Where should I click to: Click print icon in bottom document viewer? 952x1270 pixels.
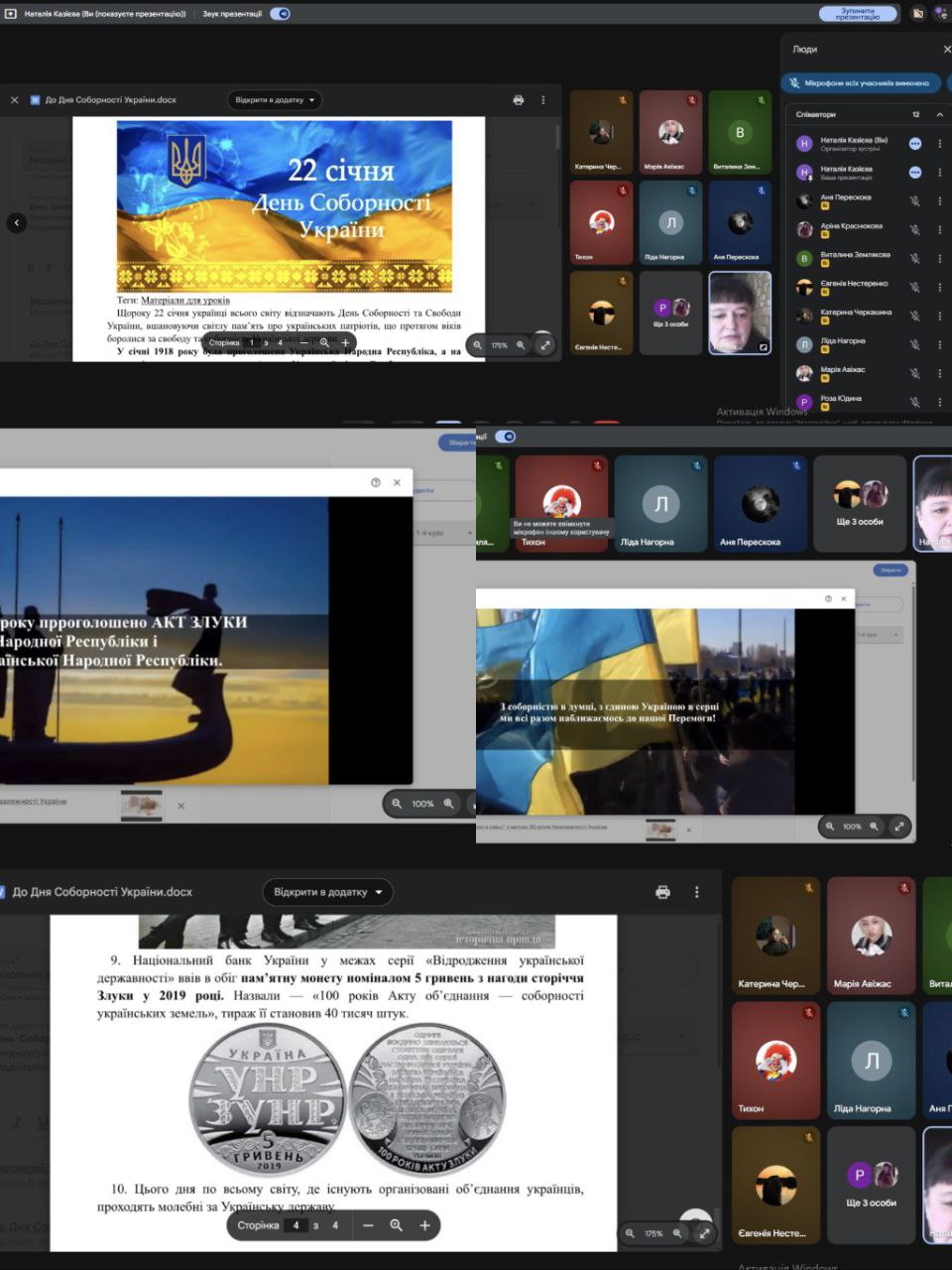point(662,892)
